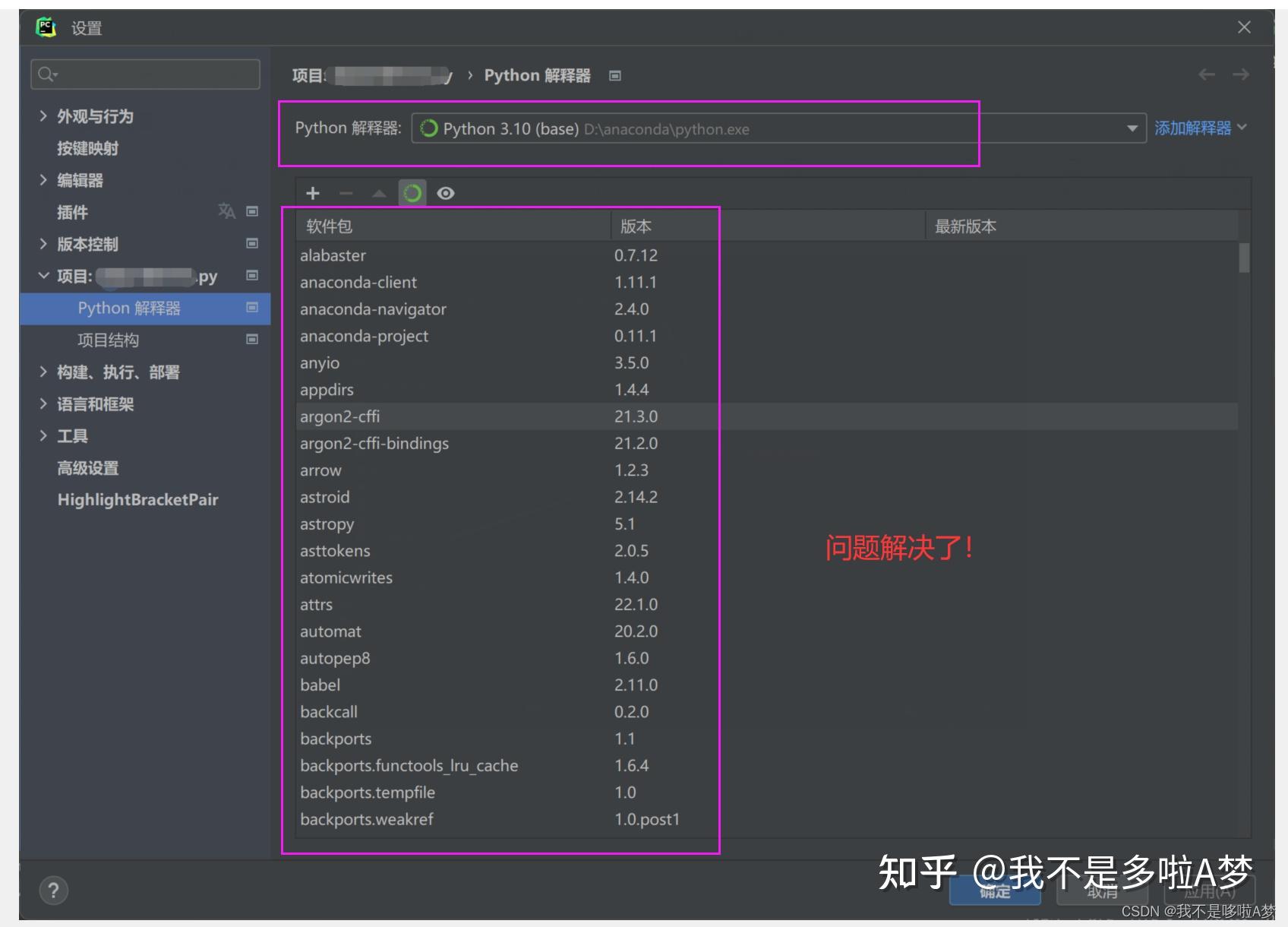Select the argon2-cffi package row

click(339, 416)
